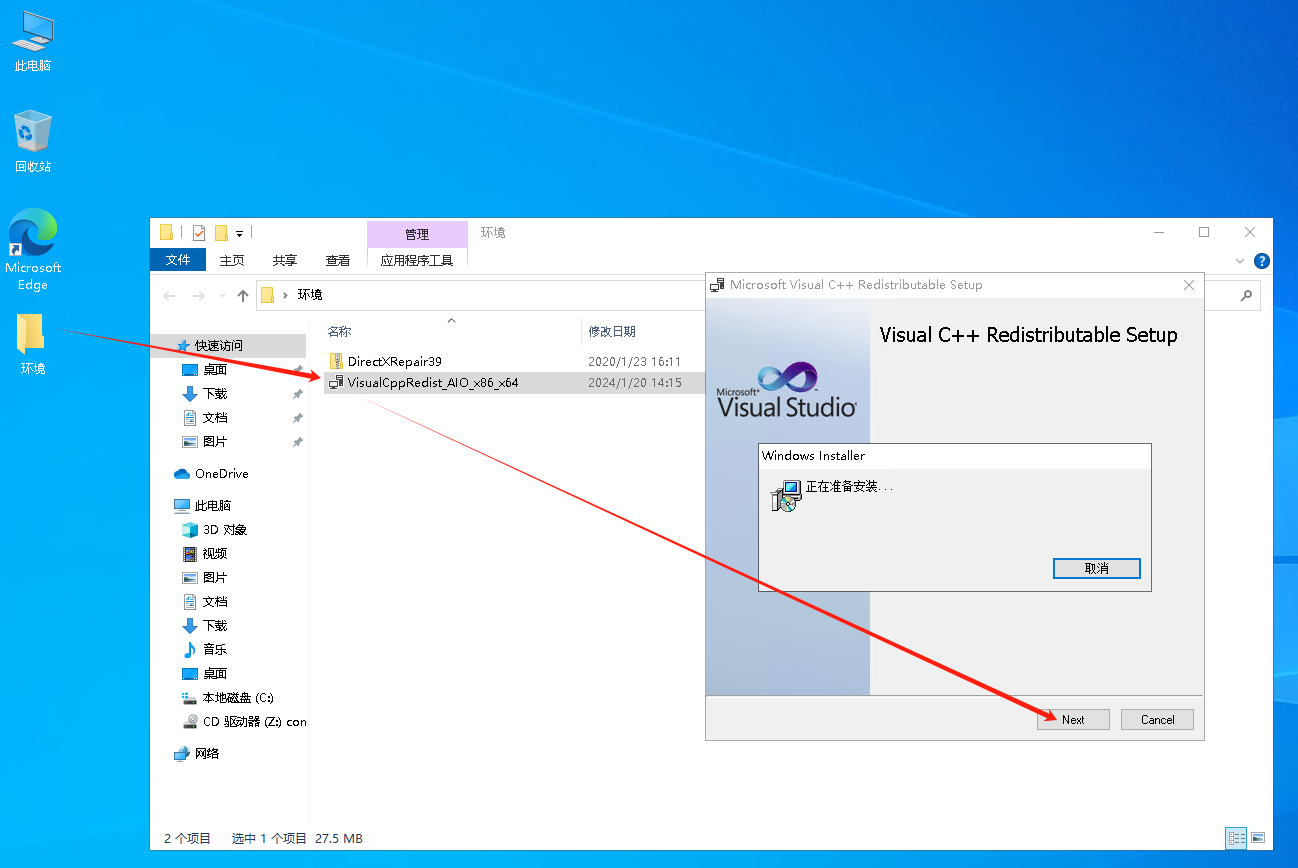
Task: Click the Properties icon in Explorer's quick access toolbar
Action: [199, 233]
